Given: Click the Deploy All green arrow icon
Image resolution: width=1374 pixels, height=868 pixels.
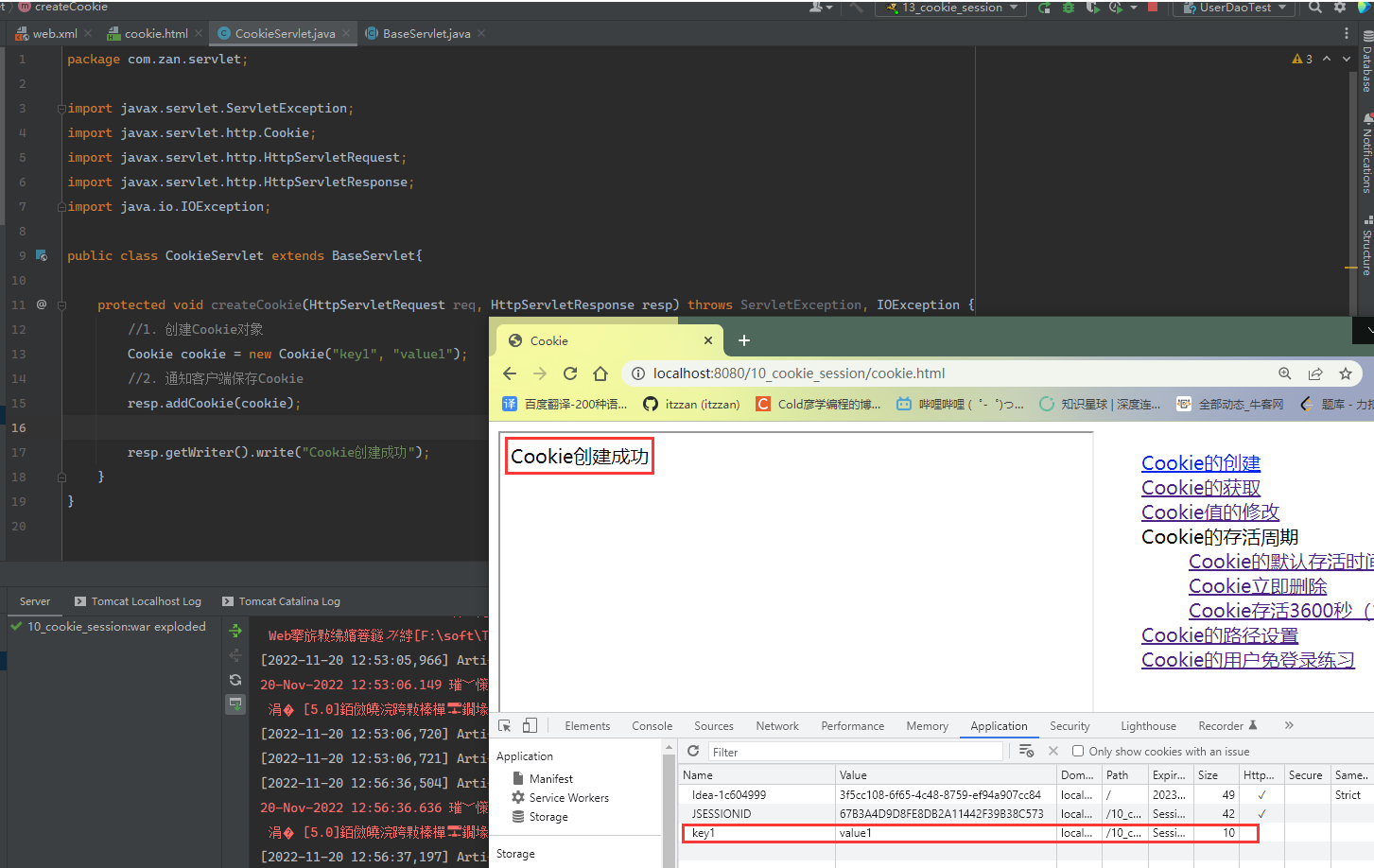Looking at the screenshot, I should click(235, 631).
